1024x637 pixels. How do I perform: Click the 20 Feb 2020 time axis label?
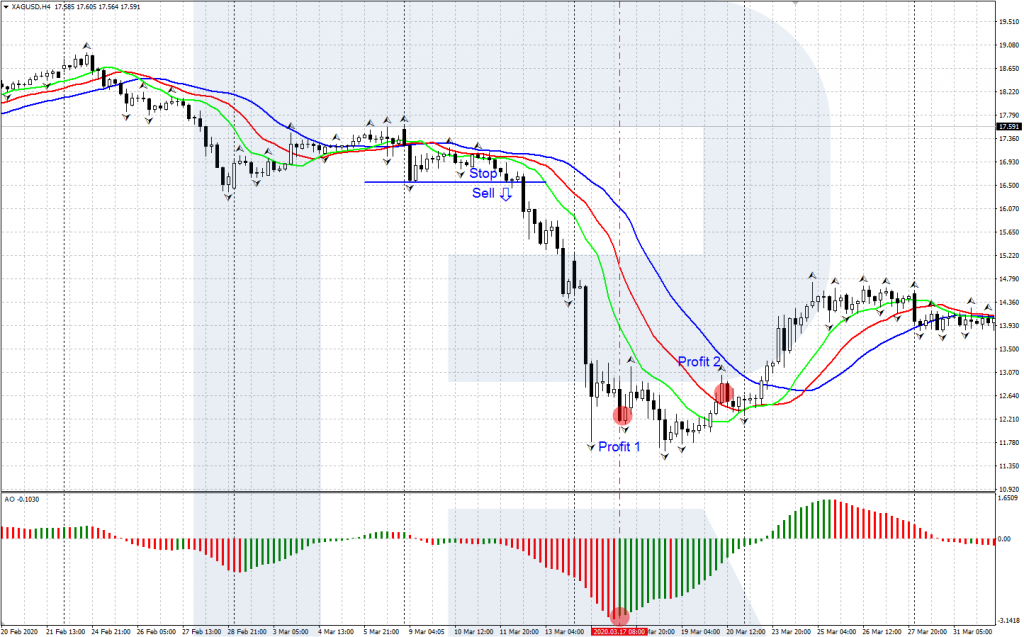pyautogui.click(x=20, y=631)
